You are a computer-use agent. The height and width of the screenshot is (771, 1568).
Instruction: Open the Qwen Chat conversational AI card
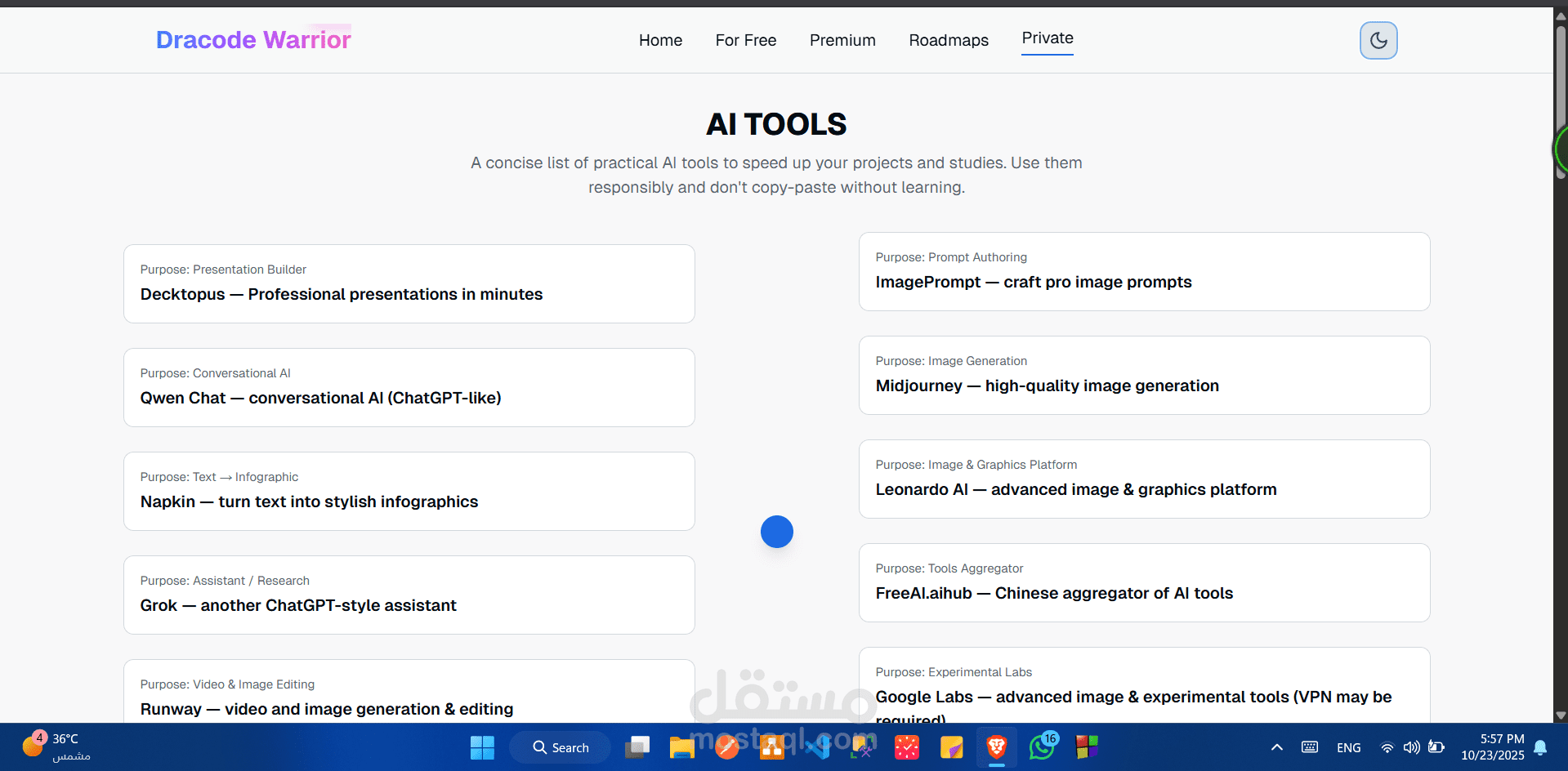coord(409,387)
